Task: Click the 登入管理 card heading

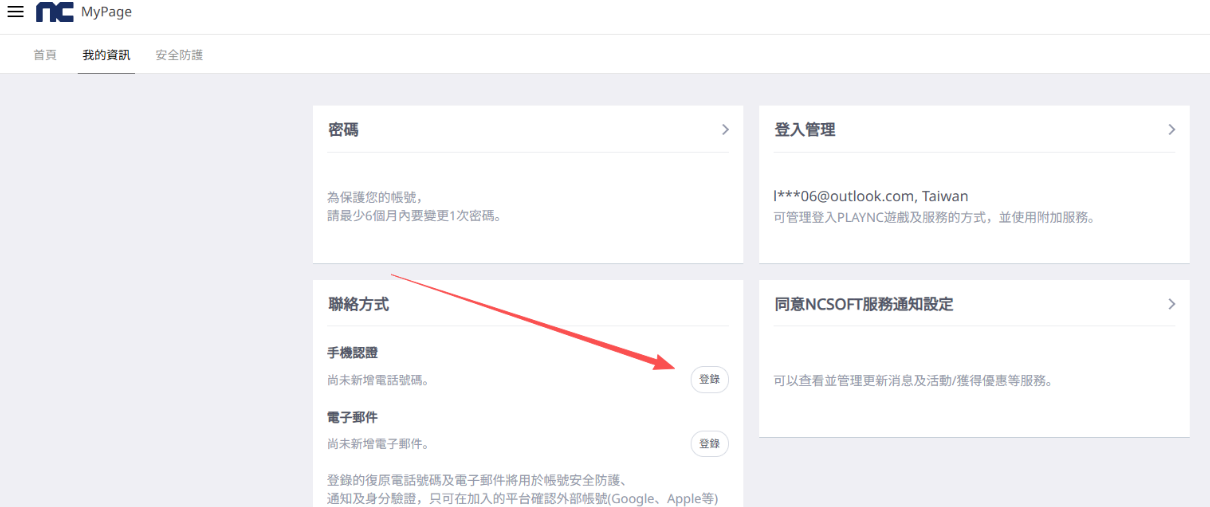Action: pyautogui.click(x=805, y=130)
